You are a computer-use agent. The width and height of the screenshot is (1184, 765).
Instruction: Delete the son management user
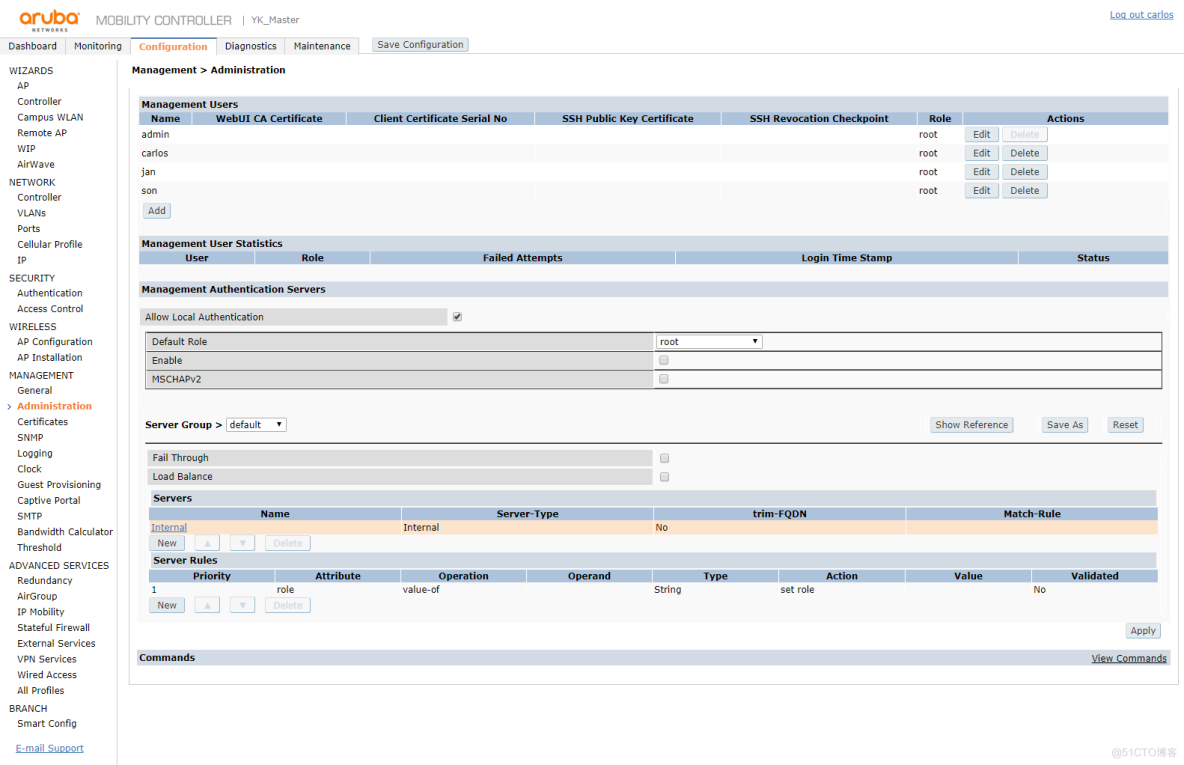tap(1025, 191)
